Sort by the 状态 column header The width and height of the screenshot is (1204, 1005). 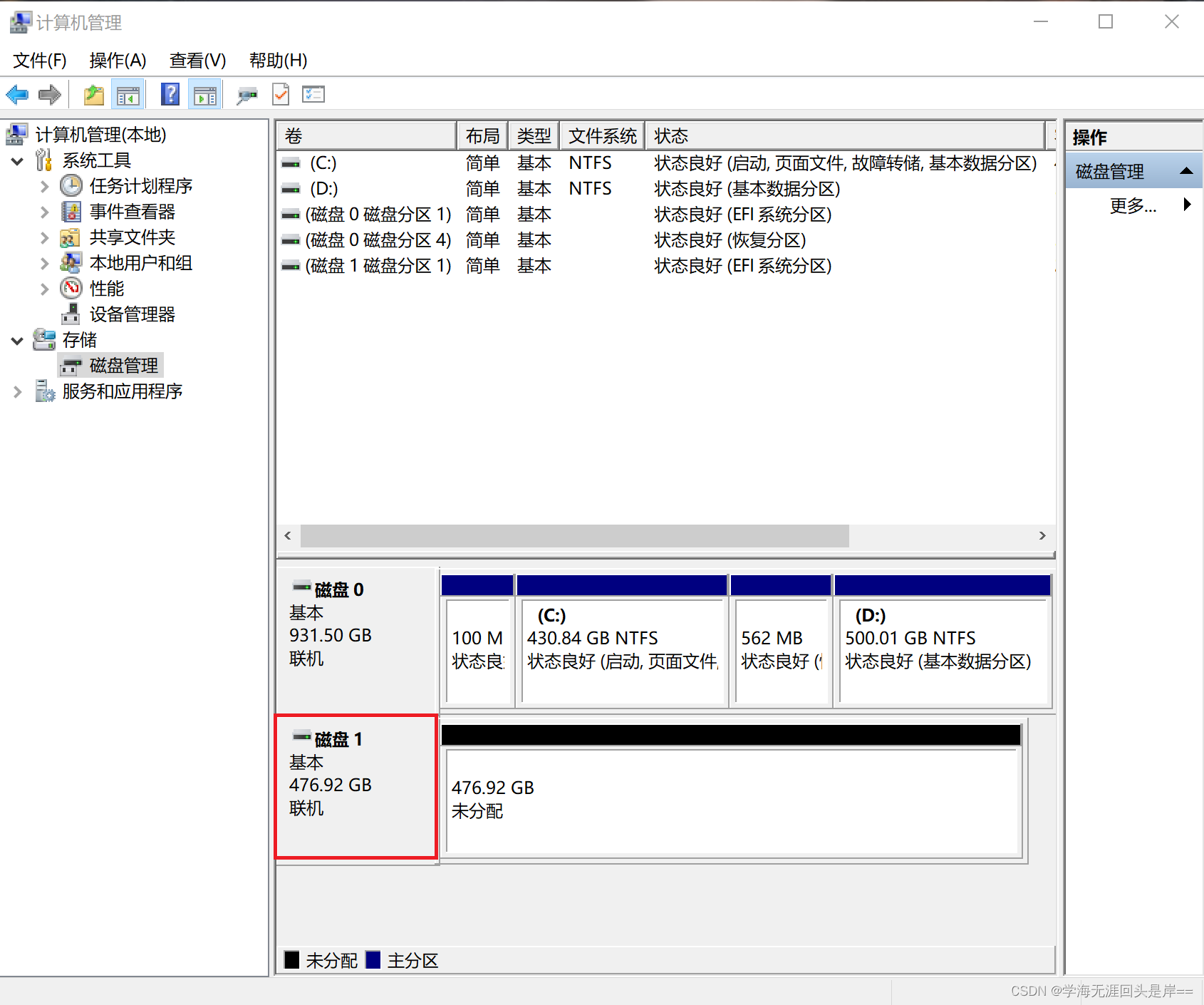click(845, 135)
